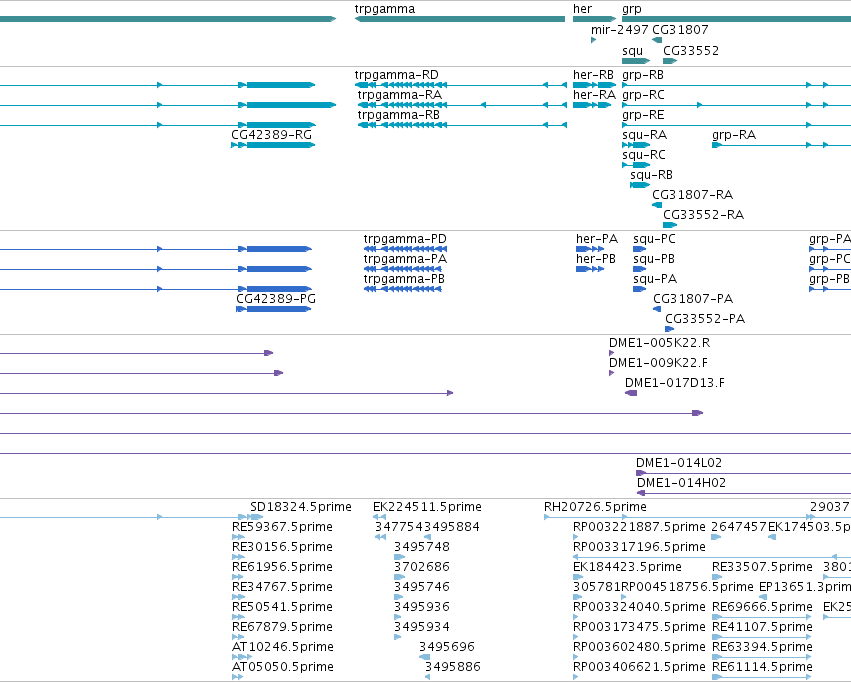The image size is (851, 682).
Task: Select EST RE33507.5prime
Action: pos(762,568)
